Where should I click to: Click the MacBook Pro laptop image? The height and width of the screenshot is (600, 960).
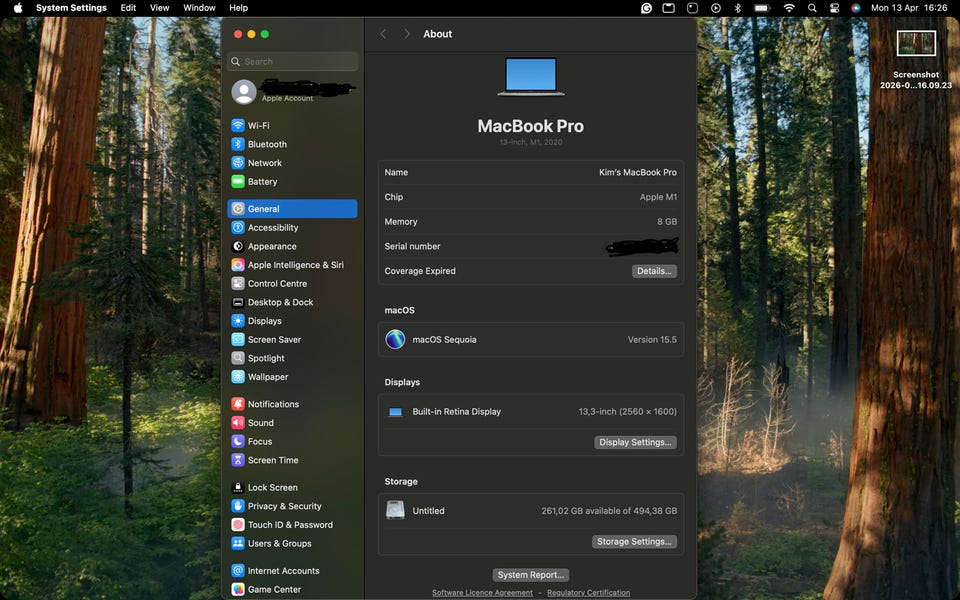[x=531, y=77]
